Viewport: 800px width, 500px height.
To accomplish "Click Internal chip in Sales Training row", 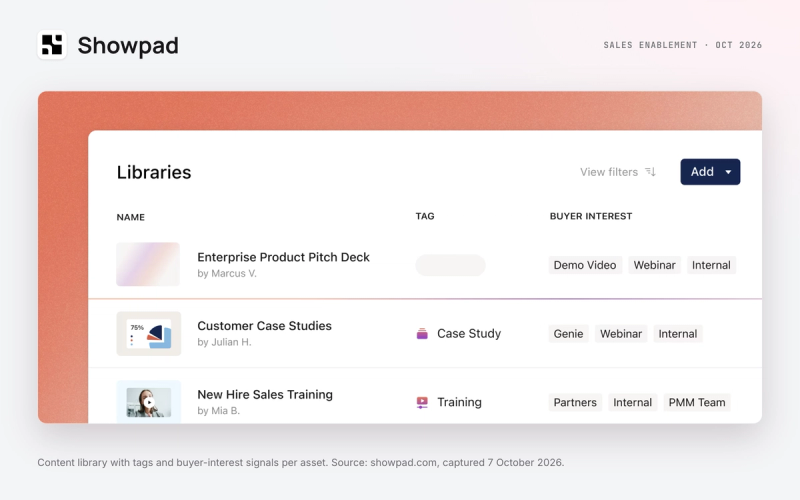I will click(x=633, y=403).
